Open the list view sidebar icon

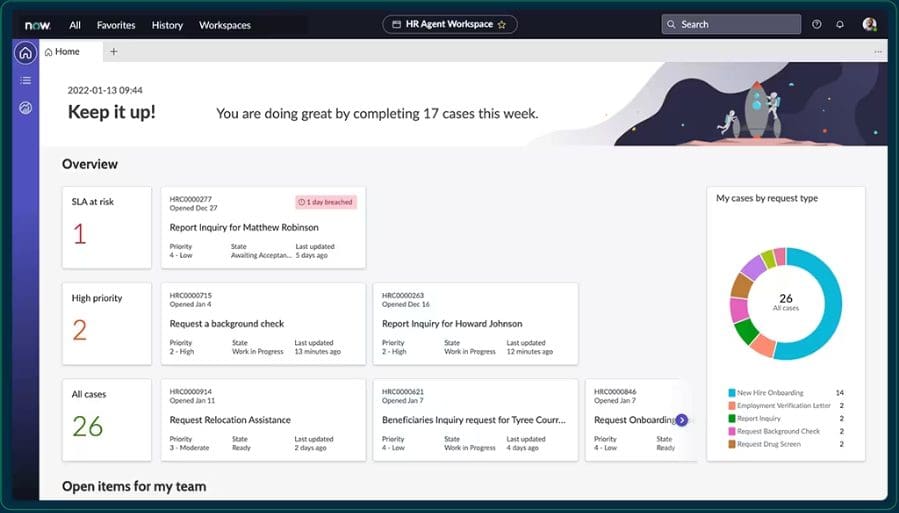click(x=25, y=80)
